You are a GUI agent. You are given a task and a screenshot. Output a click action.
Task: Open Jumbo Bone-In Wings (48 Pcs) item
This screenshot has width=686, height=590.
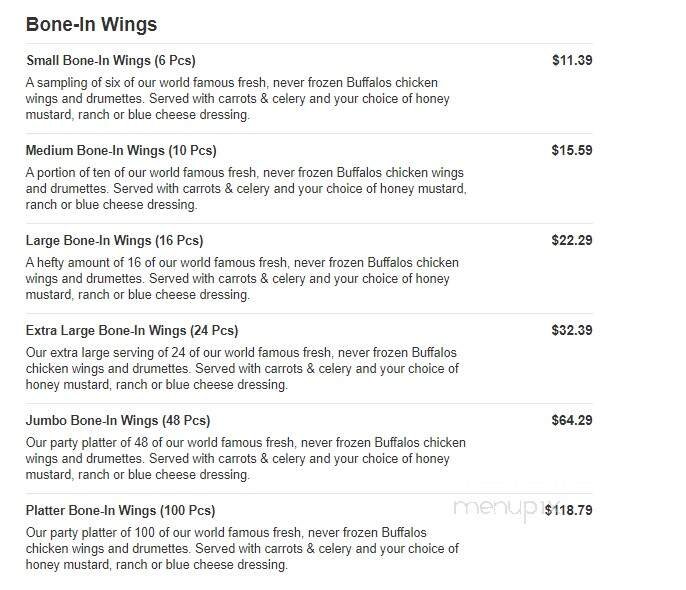[x=117, y=420]
